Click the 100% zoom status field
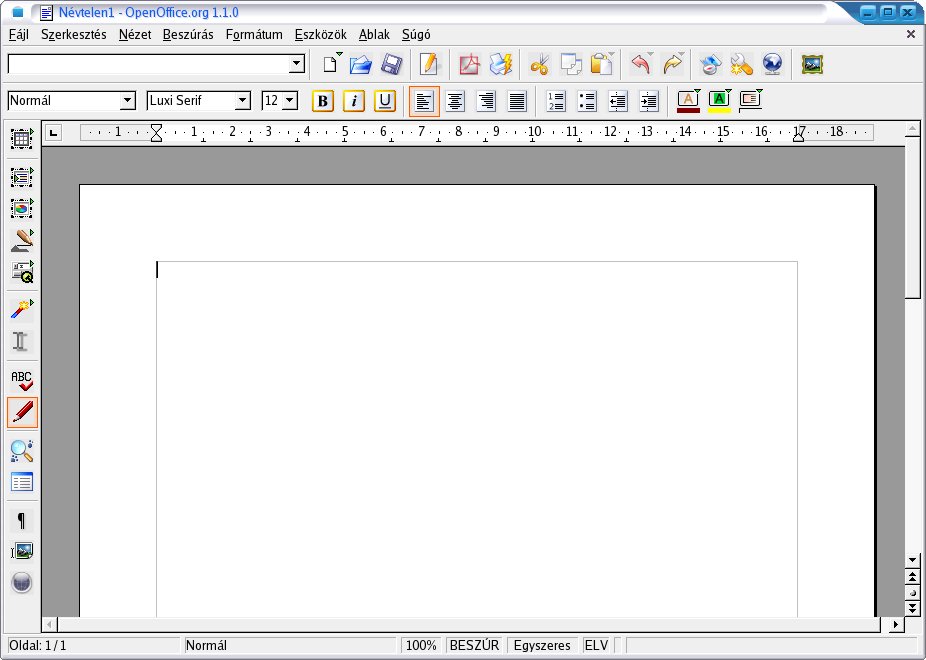The height and width of the screenshot is (660, 926). 421,645
